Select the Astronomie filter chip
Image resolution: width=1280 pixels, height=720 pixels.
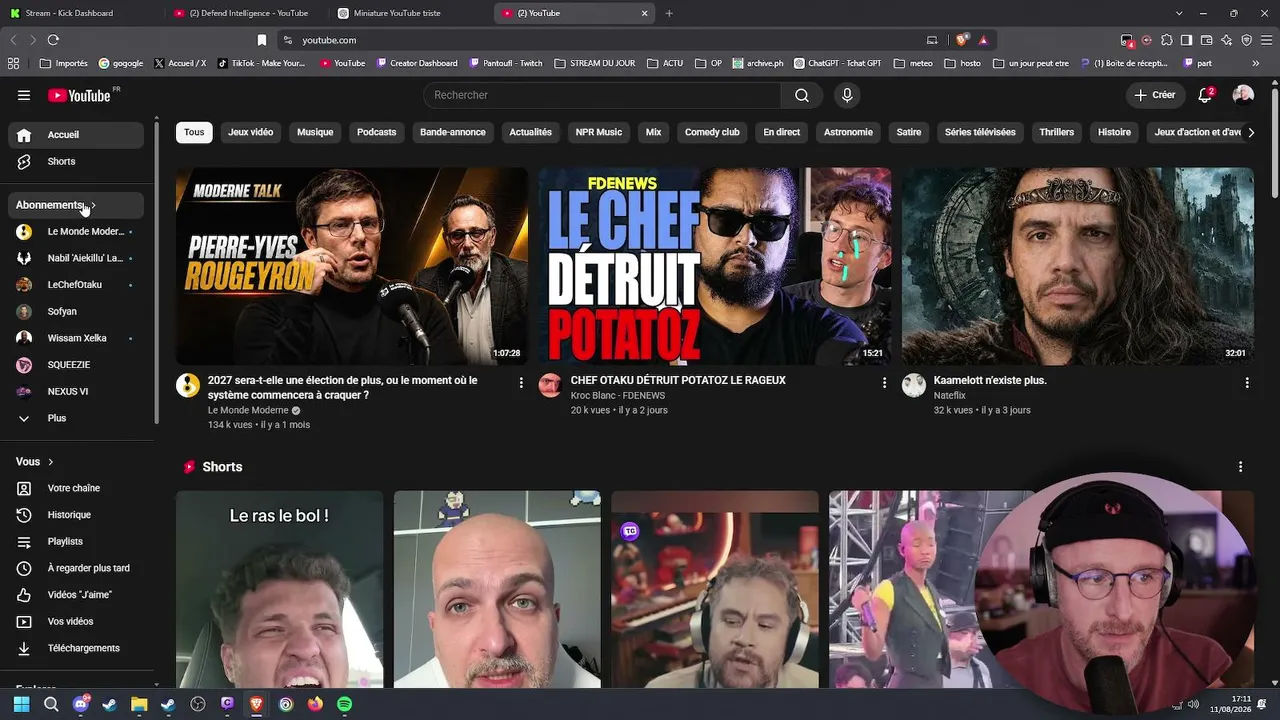(x=848, y=132)
